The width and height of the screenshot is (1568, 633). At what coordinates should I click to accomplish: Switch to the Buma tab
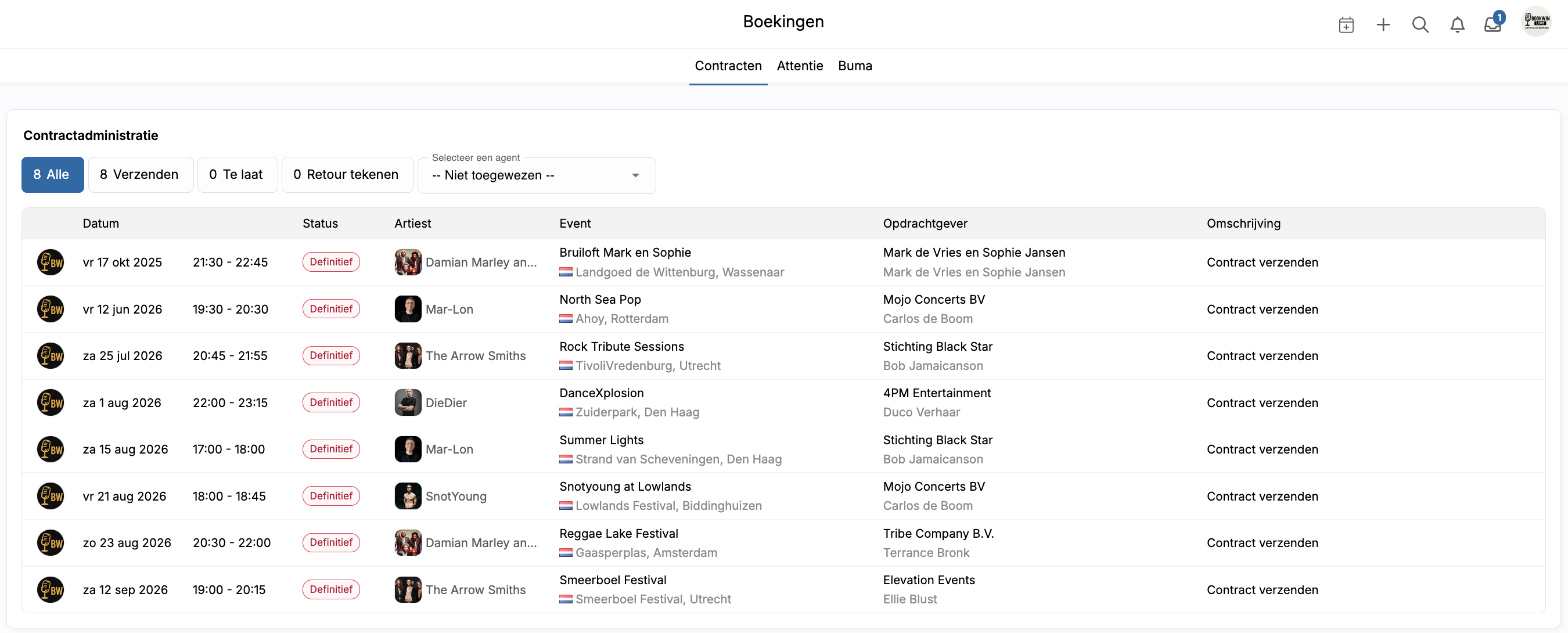(855, 66)
